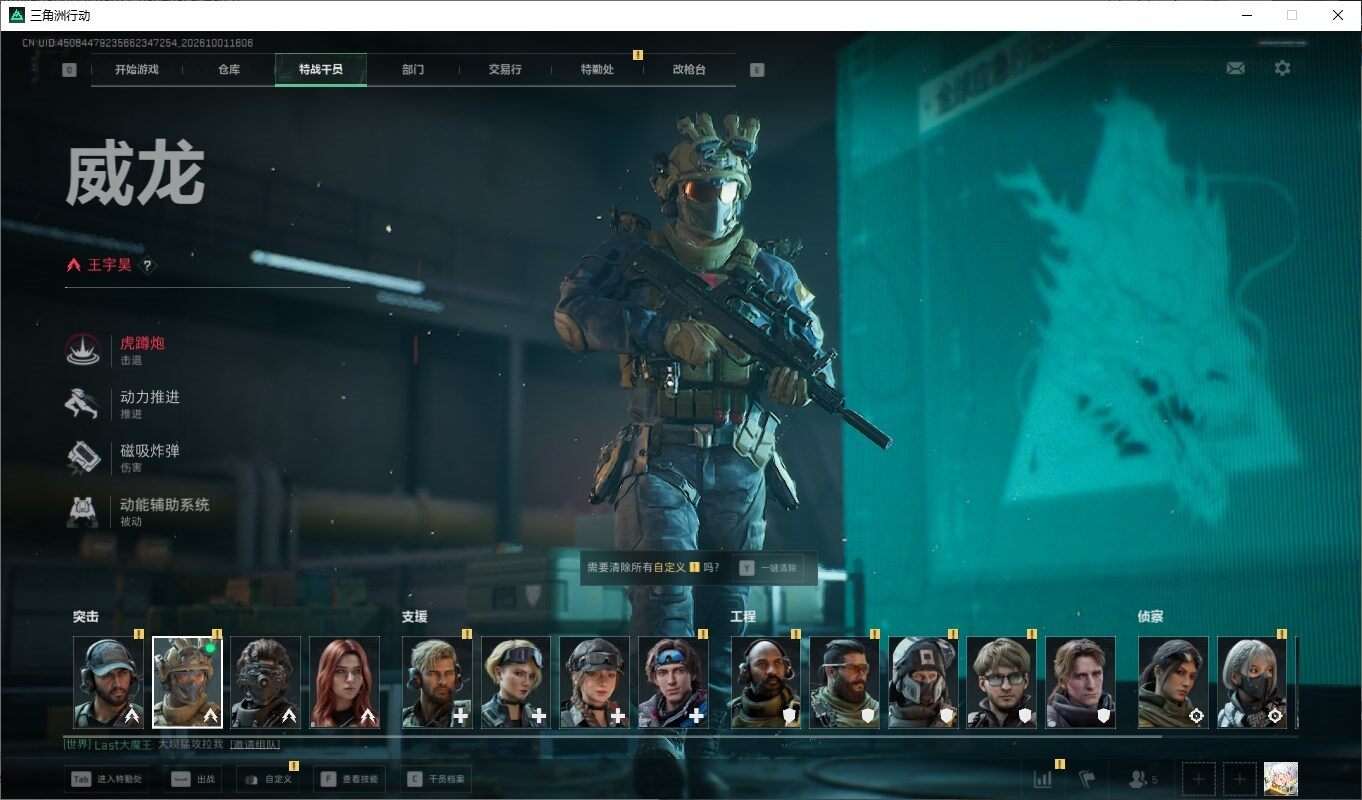
Task: Click the E key next-tab icon
Action: pos(757,70)
